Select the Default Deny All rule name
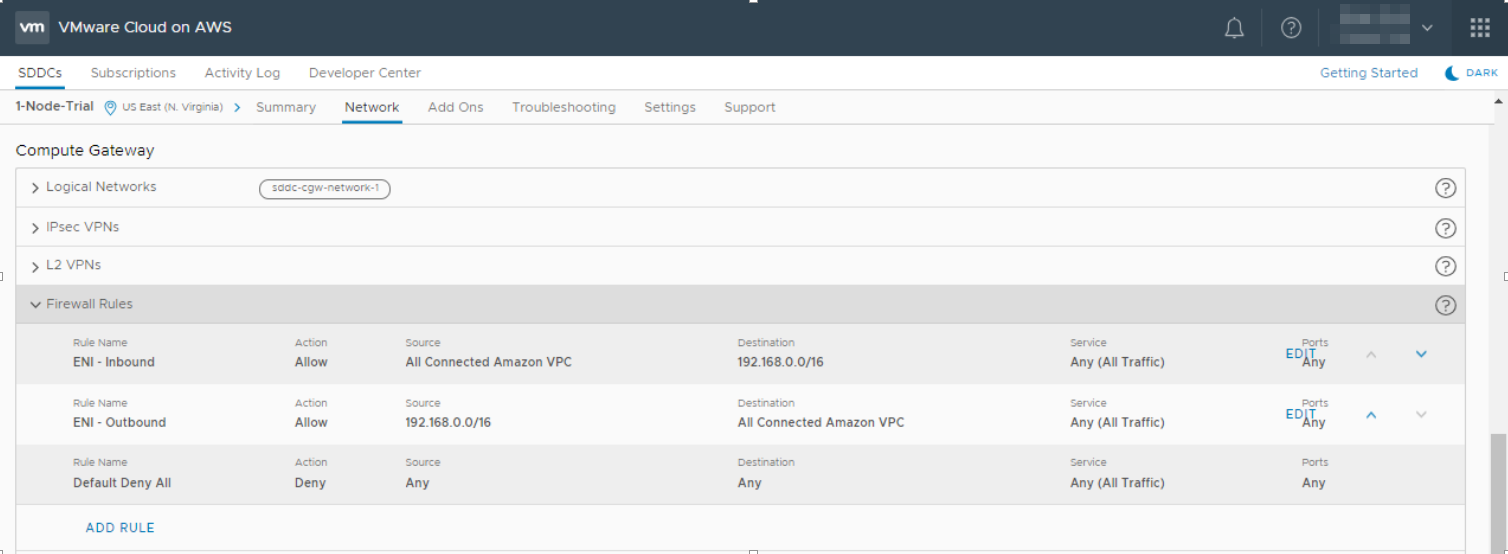This screenshot has height=554, width=1508. coord(122,482)
